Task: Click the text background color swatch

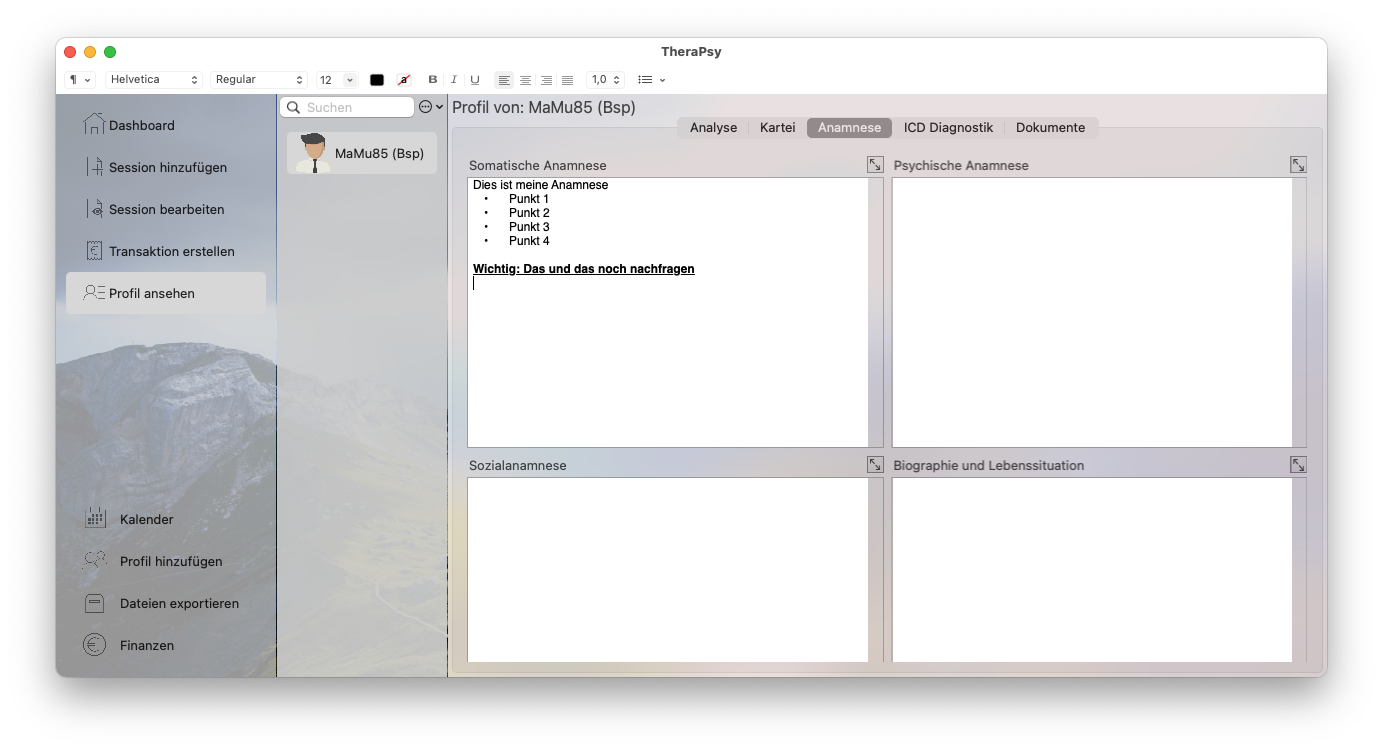Action: coord(404,80)
